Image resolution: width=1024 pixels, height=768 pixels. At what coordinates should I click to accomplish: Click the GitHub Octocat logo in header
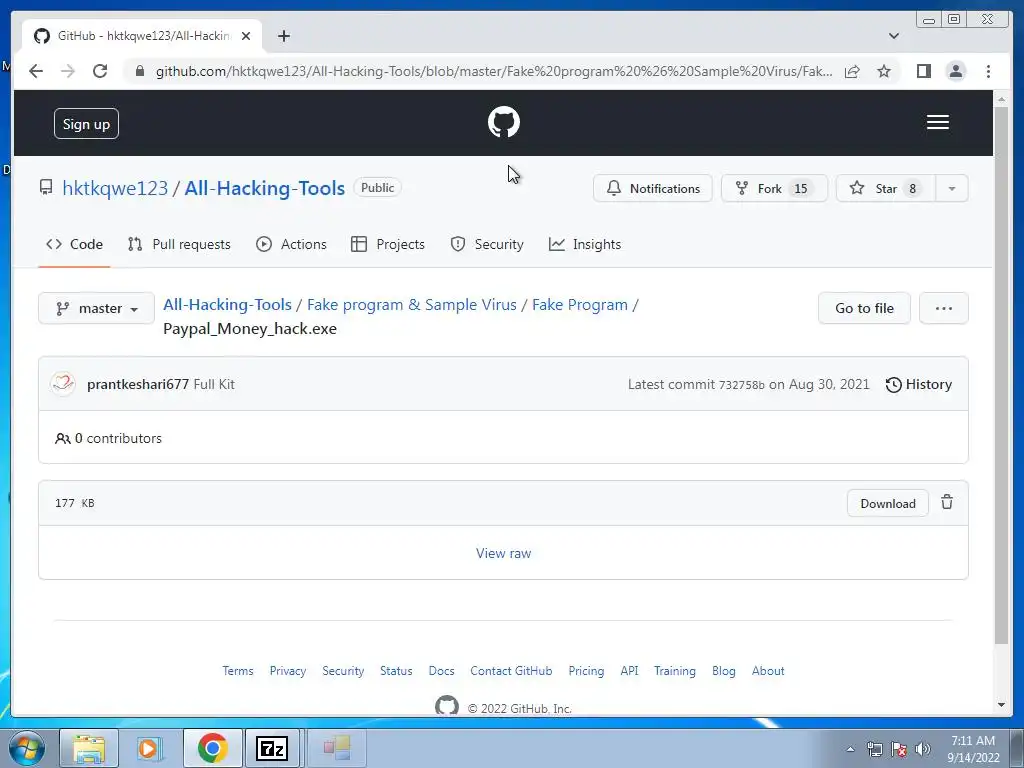click(x=504, y=122)
